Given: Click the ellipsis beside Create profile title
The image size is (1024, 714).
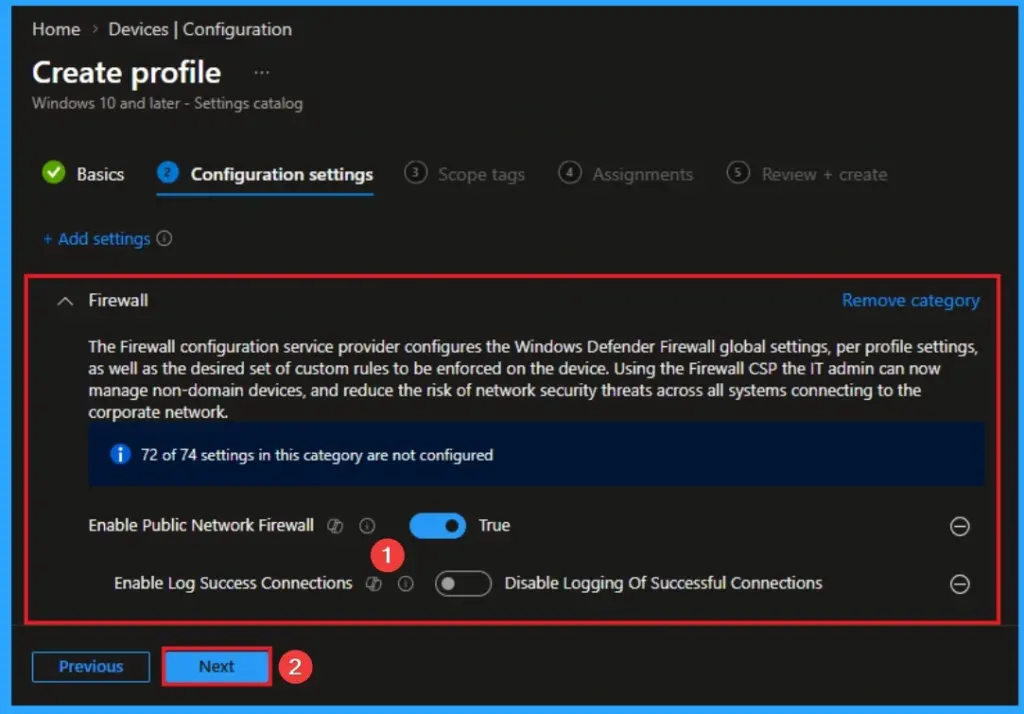Looking at the screenshot, I should [x=260, y=72].
